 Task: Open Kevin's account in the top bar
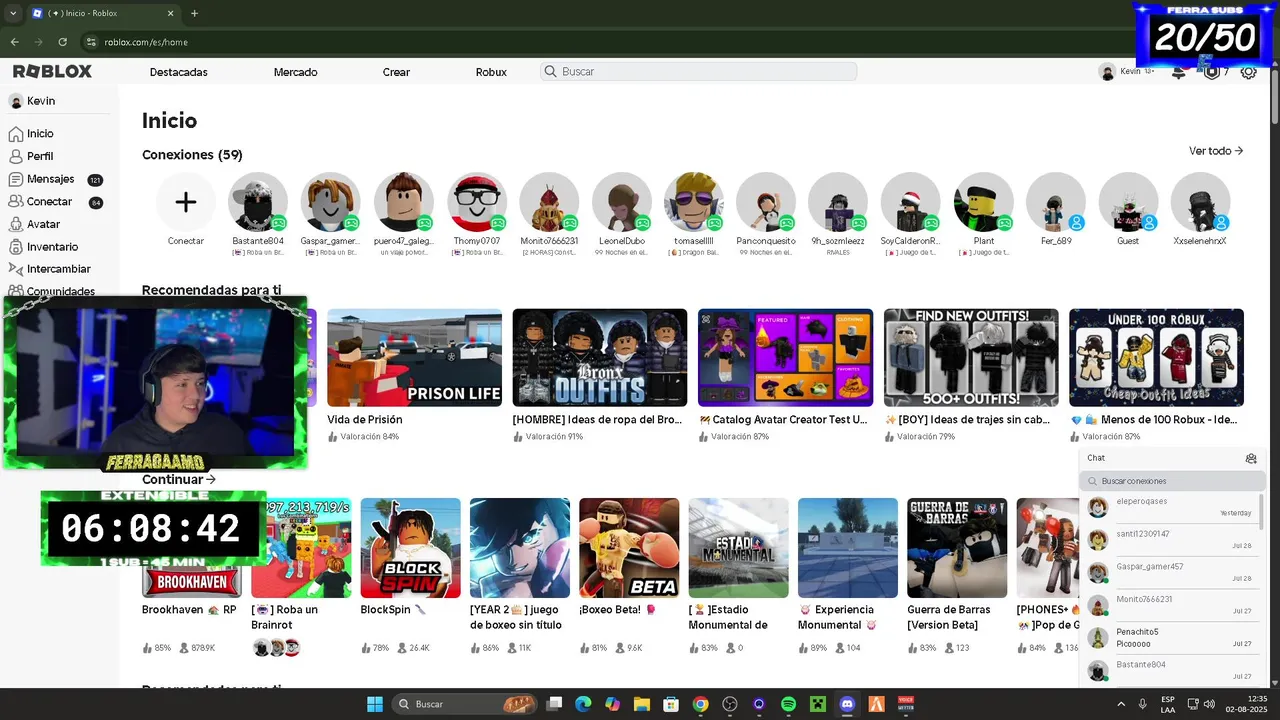coord(1126,72)
